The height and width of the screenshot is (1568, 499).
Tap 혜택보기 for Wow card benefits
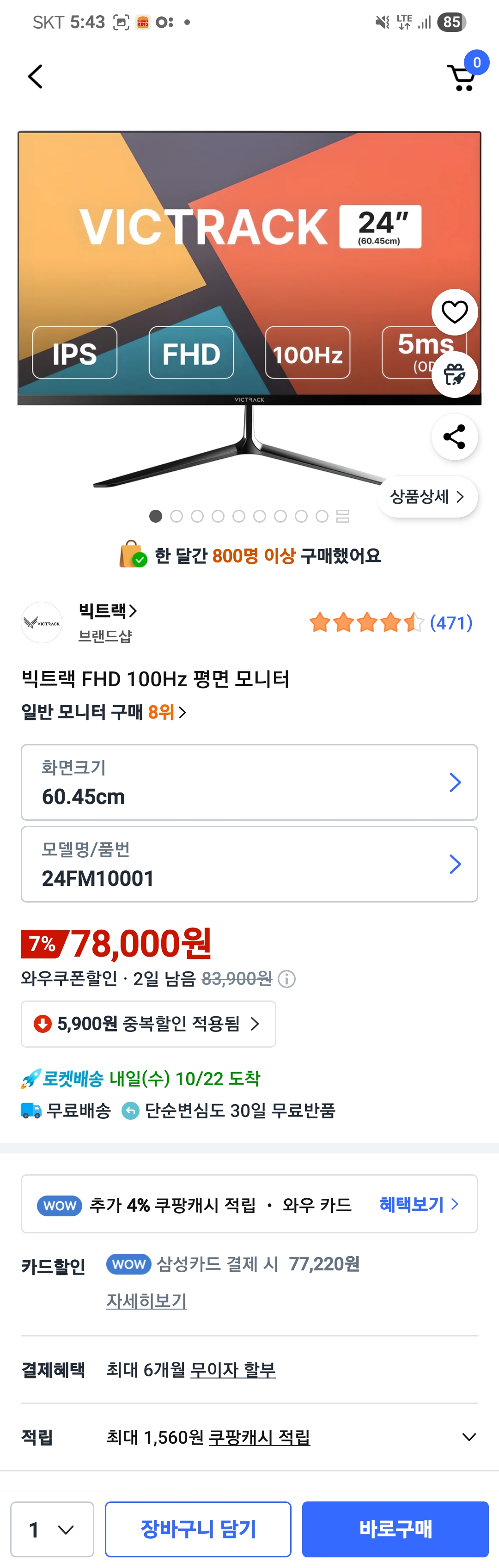point(419,1204)
